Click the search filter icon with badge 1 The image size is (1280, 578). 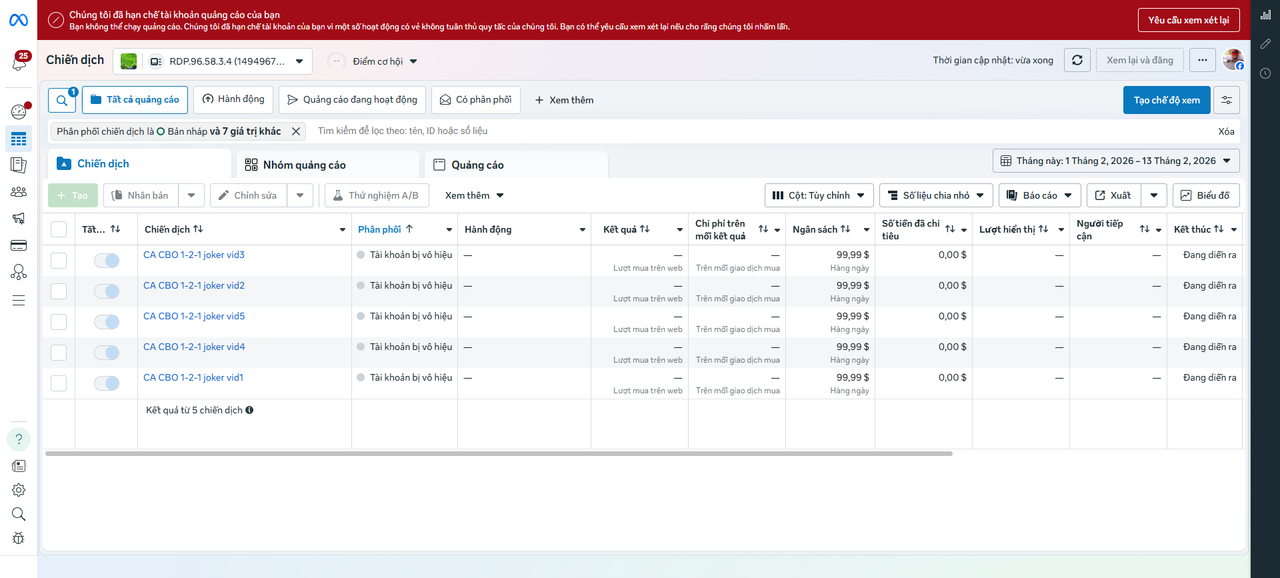coord(62,100)
